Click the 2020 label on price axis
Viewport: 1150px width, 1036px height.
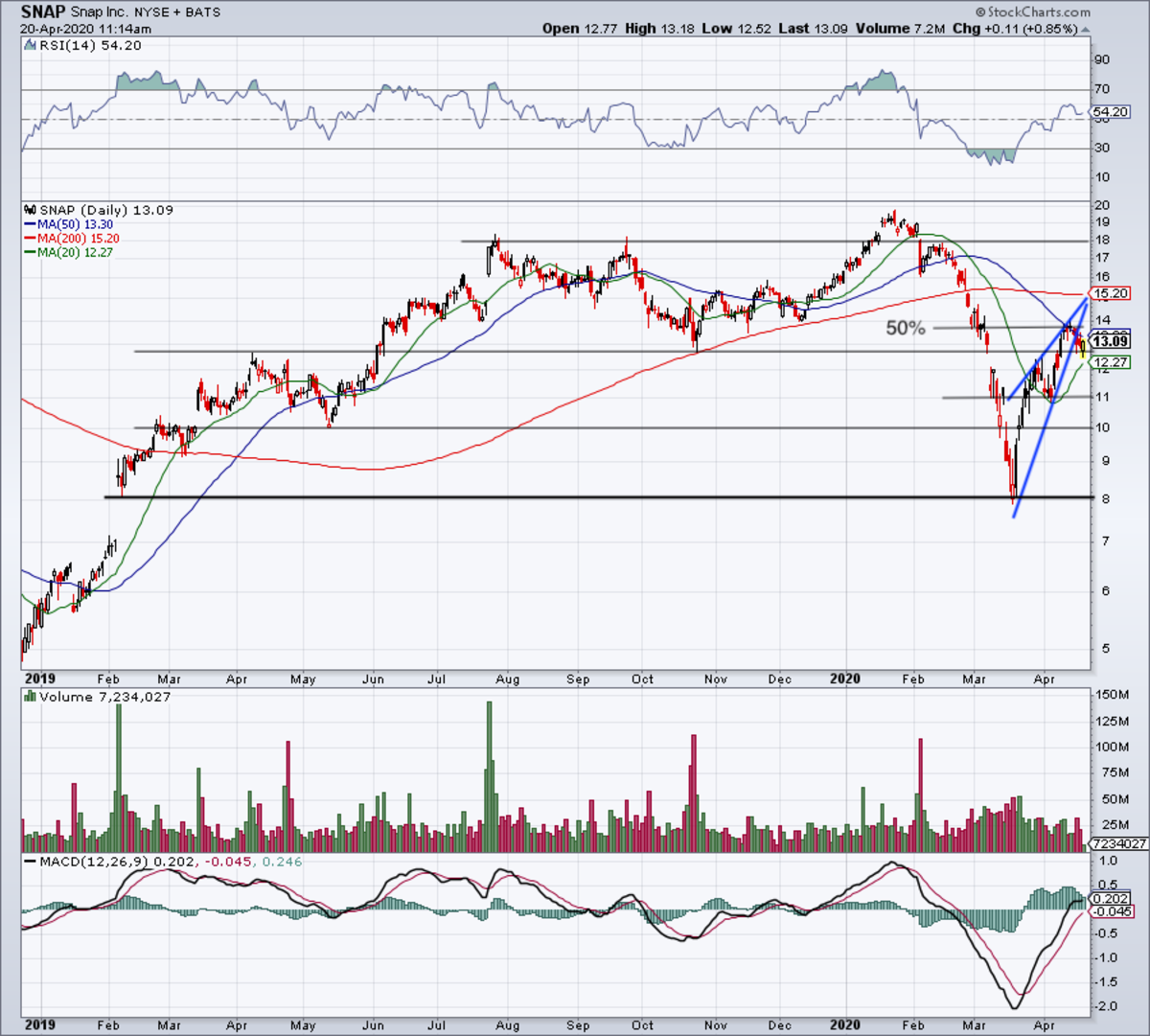[x=844, y=679]
